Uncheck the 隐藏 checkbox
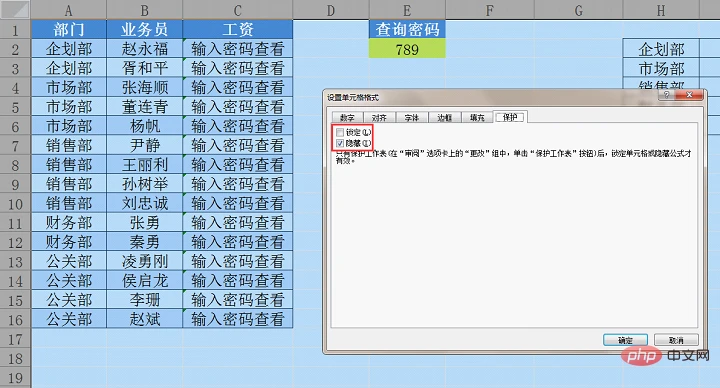This screenshot has height=388, width=720. [x=340, y=143]
